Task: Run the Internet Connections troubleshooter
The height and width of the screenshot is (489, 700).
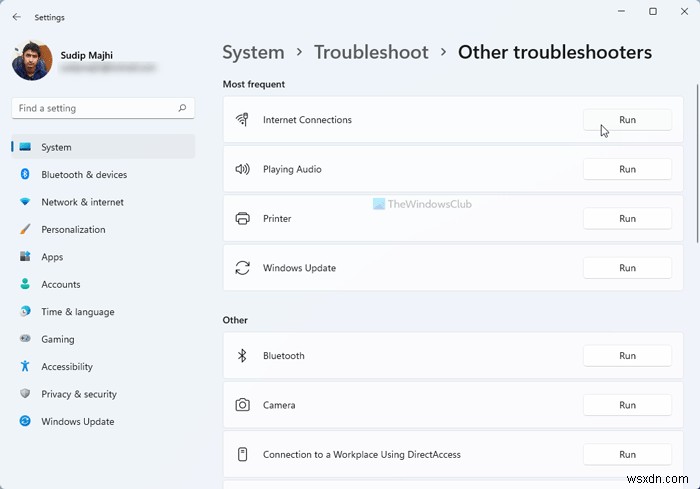Action: coord(627,120)
